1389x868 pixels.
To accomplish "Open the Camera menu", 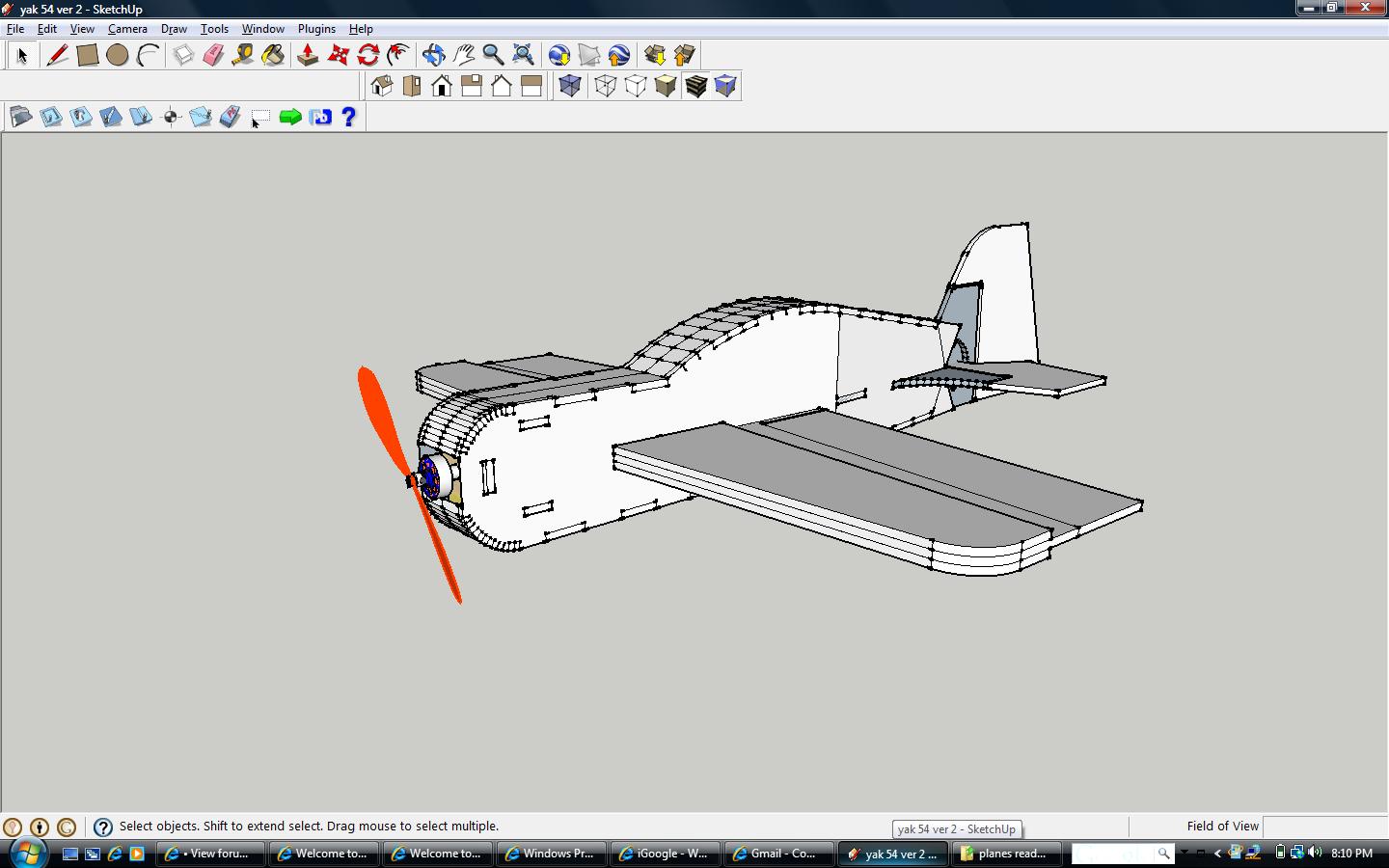I will tap(127, 29).
